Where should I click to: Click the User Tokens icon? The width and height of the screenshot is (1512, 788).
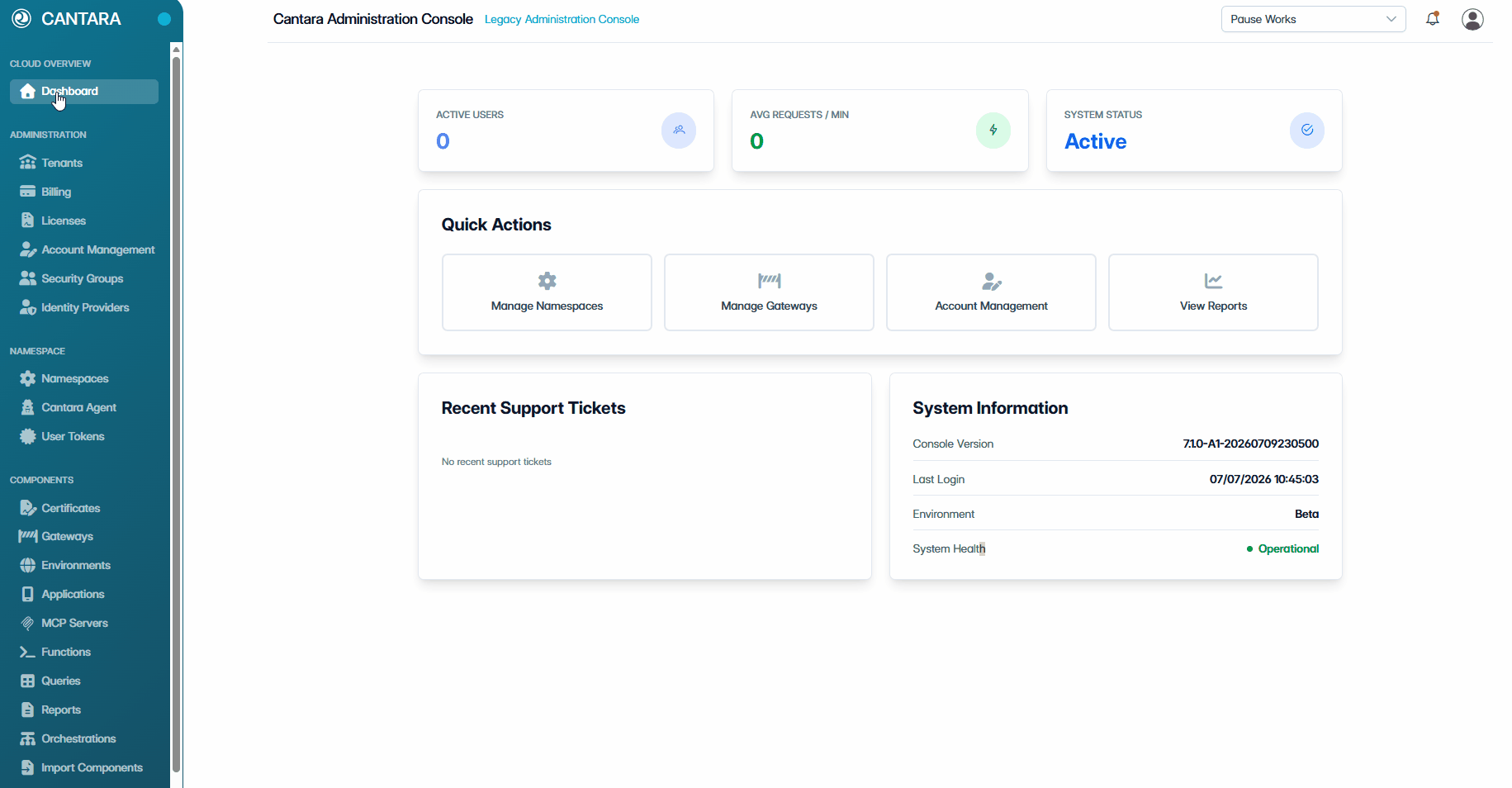click(x=28, y=436)
